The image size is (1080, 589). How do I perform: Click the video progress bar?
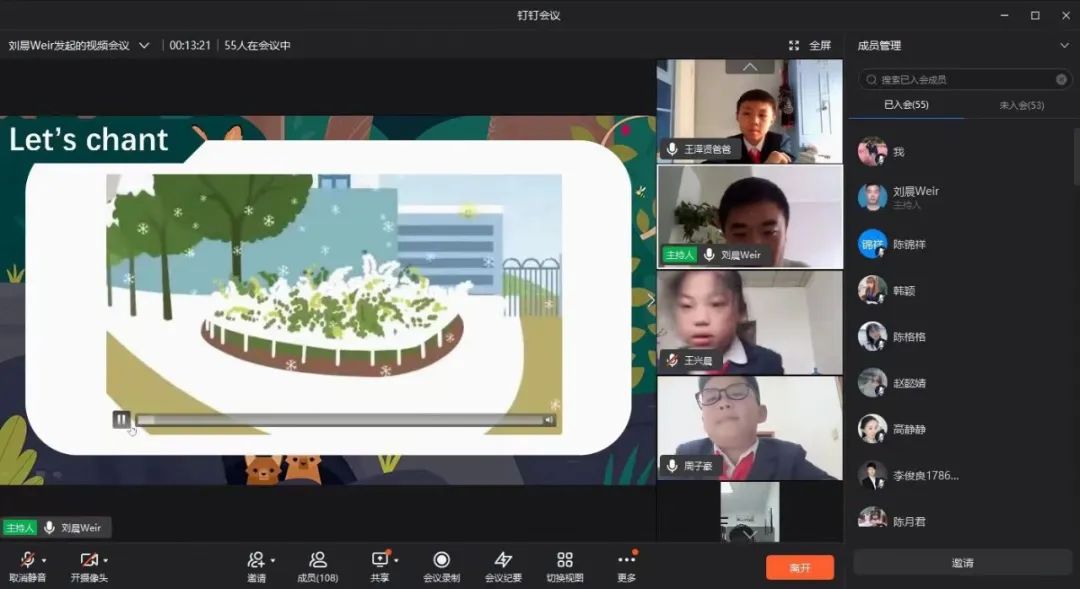pos(340,420)
